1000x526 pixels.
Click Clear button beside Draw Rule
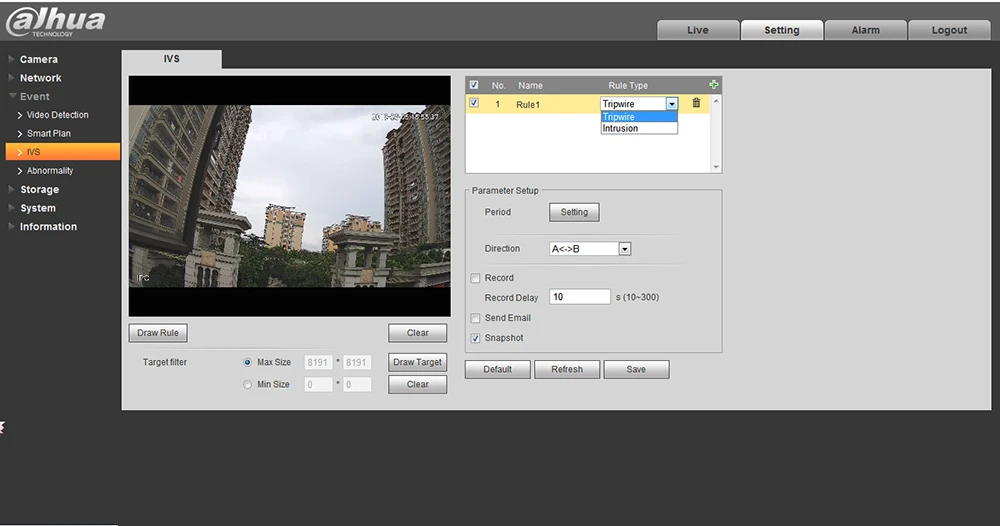pos(418,333)
